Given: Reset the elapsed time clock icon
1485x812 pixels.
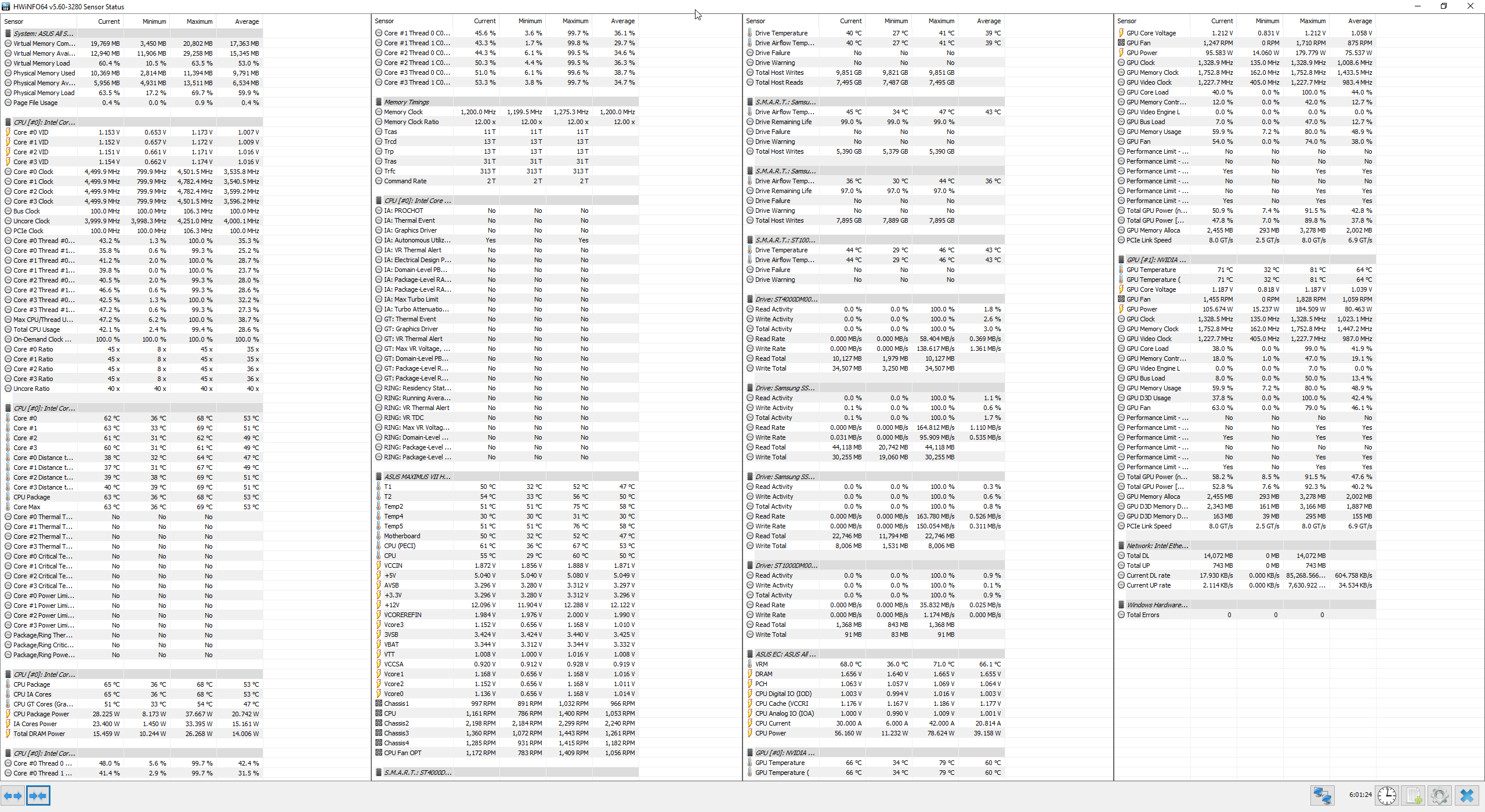Looking at the screenshot, I should tap(1387, 795).
